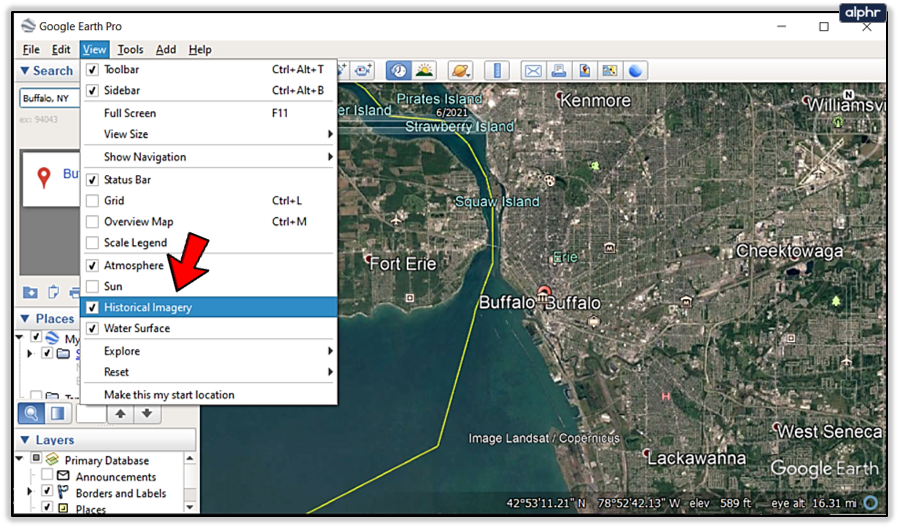Collapse the Primary Database tree node
The height and width of the screenshot is (528, 899).
pyautogui.click(x=19, y=459)
